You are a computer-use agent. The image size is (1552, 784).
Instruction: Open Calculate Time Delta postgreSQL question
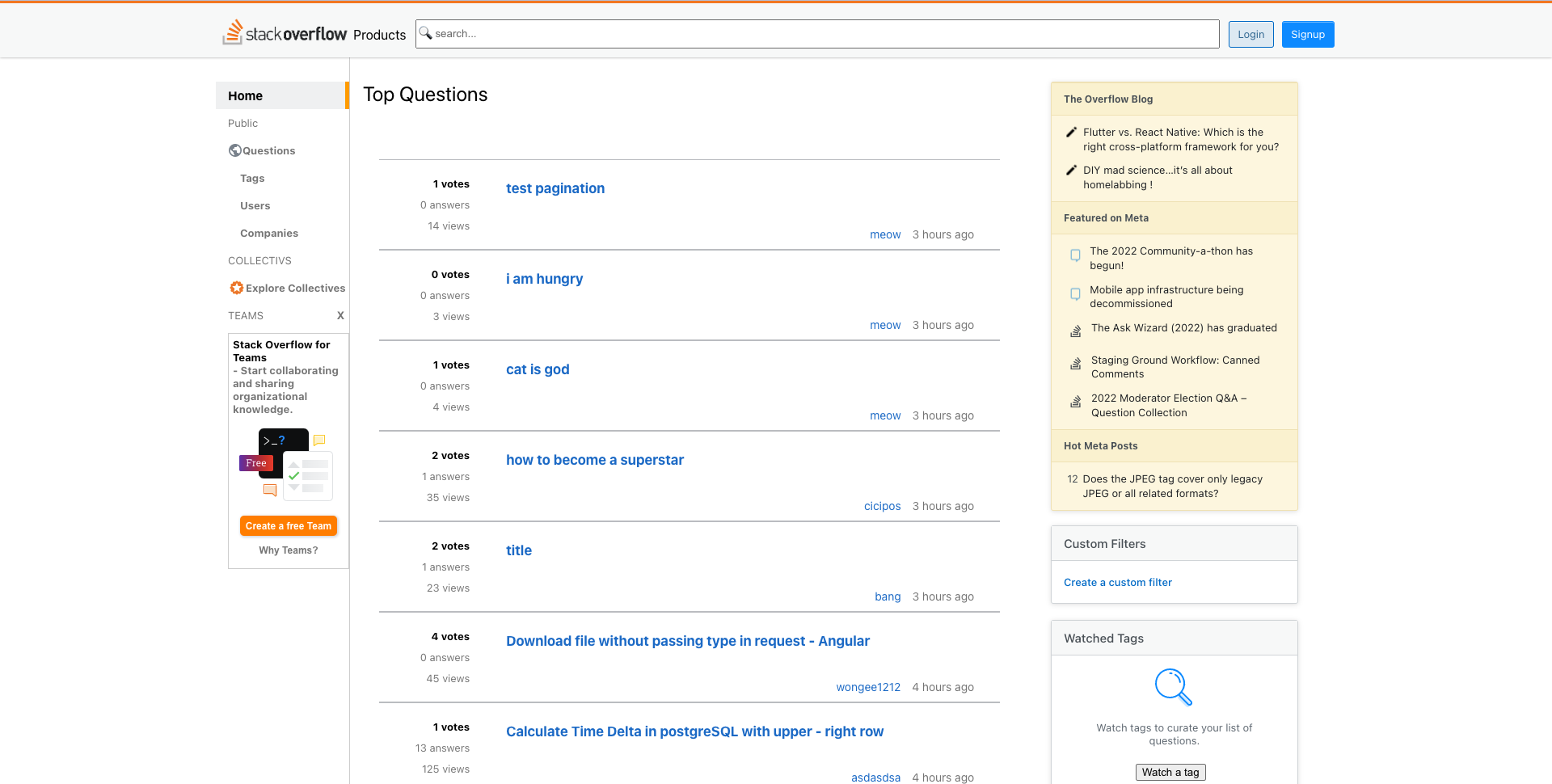(695, 731)
